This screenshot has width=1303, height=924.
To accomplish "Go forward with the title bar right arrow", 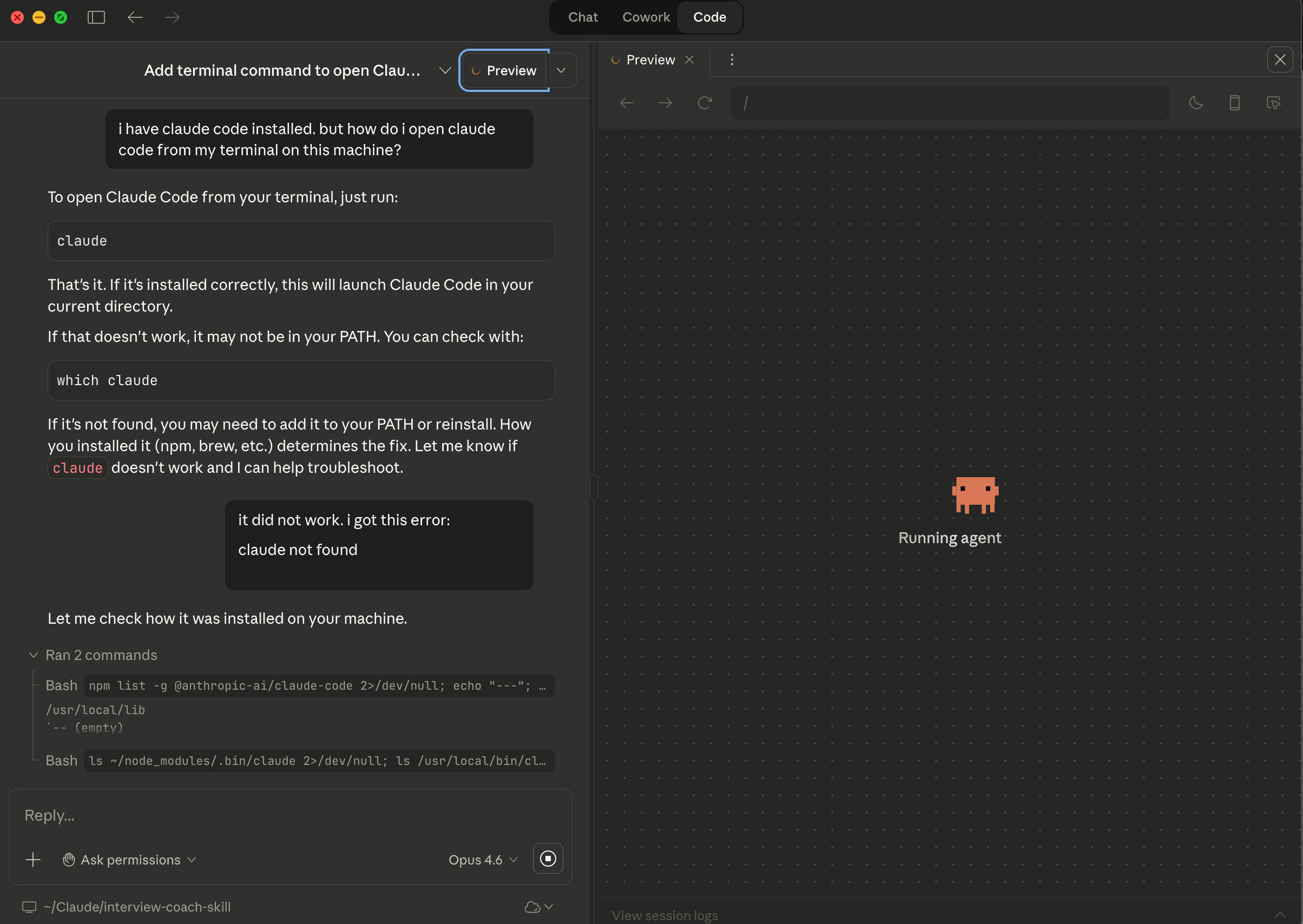I will point(172,17).
